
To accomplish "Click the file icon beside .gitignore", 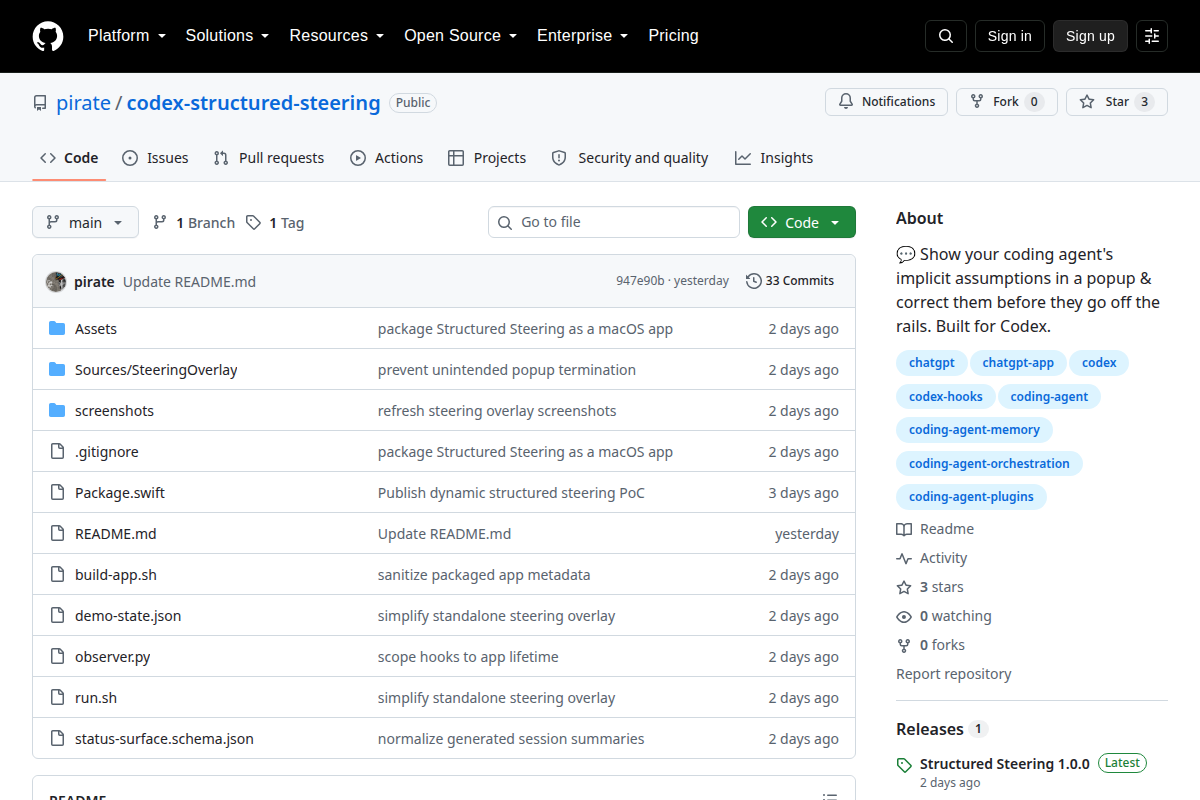I will pos(57,452).
